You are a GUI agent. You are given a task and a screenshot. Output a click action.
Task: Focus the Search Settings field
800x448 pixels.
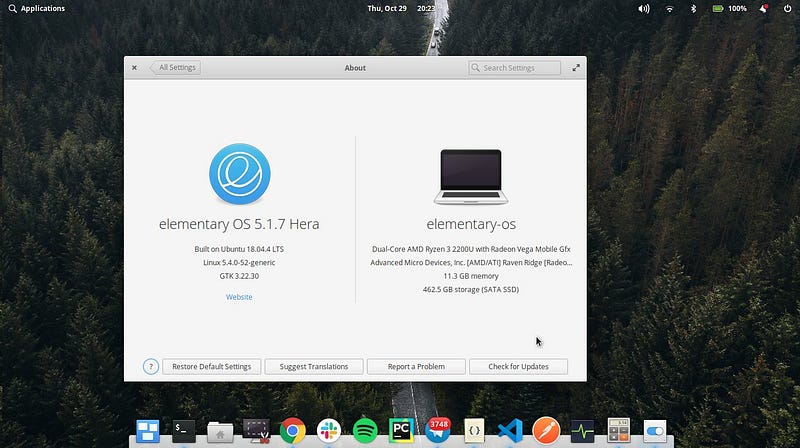coord(514,68)
